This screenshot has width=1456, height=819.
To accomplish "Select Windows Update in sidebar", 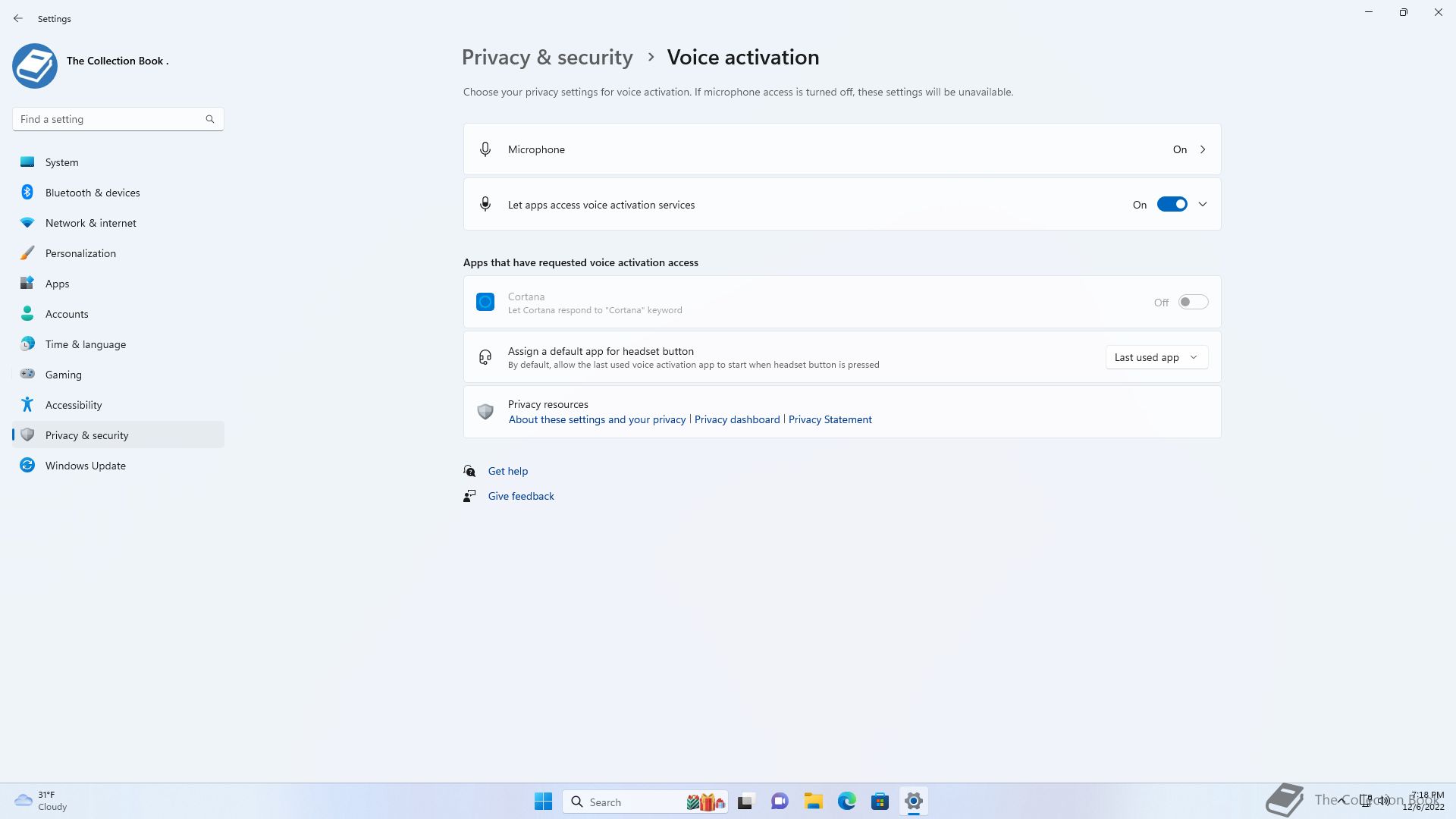I will tap(85, 466).
